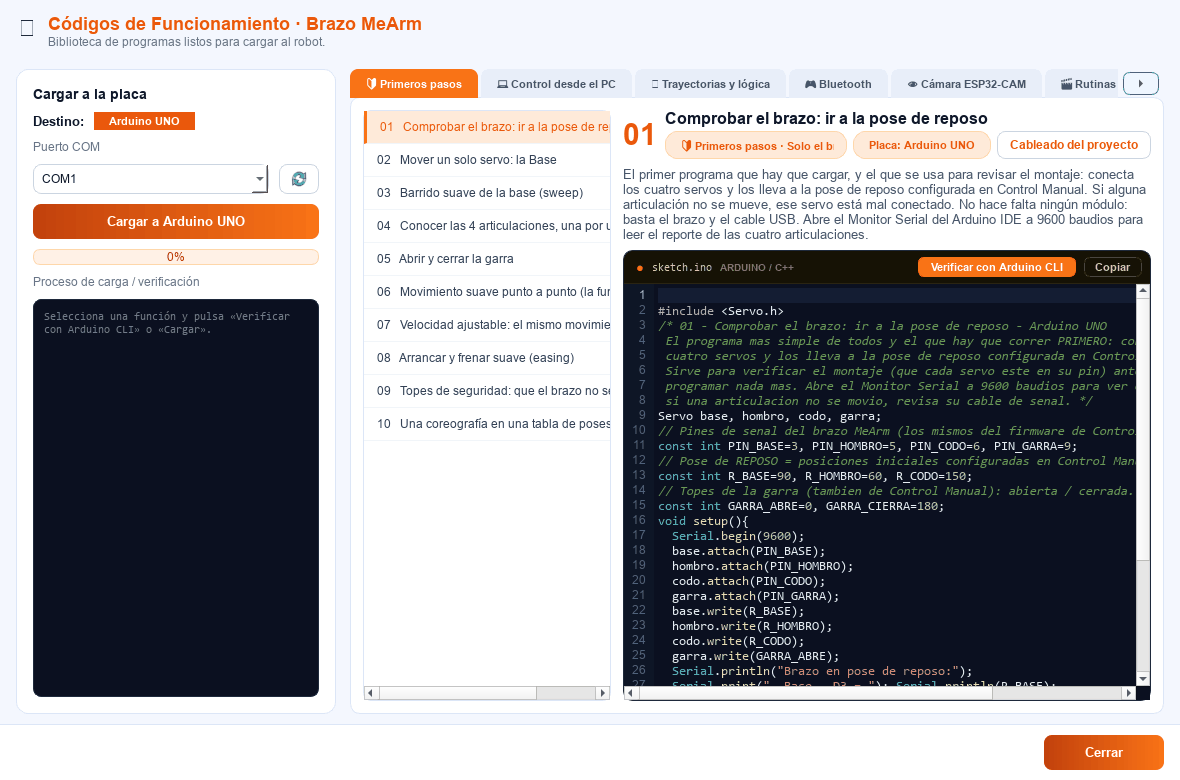Viewport: 1180px width, 780px height.
Task: Click the code editor scroll-down arrow
Action: click(x=1143, y=678)
